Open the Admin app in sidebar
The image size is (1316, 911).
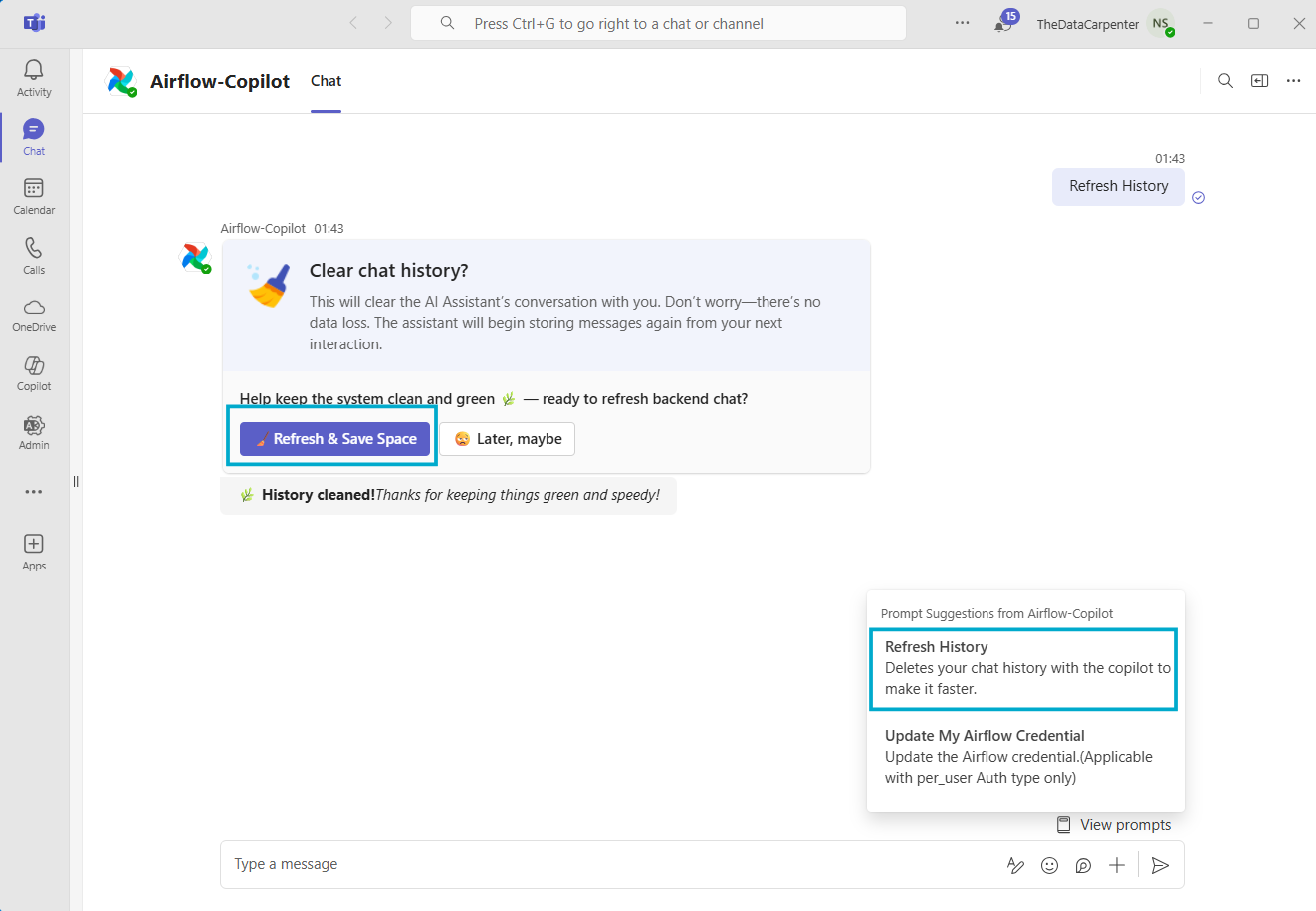point(34,432)
